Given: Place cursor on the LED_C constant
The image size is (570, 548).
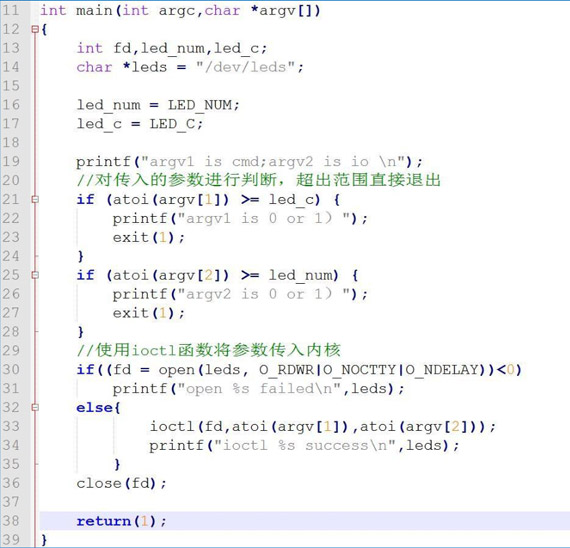Looking at the screenshot, I should [172, 124].
